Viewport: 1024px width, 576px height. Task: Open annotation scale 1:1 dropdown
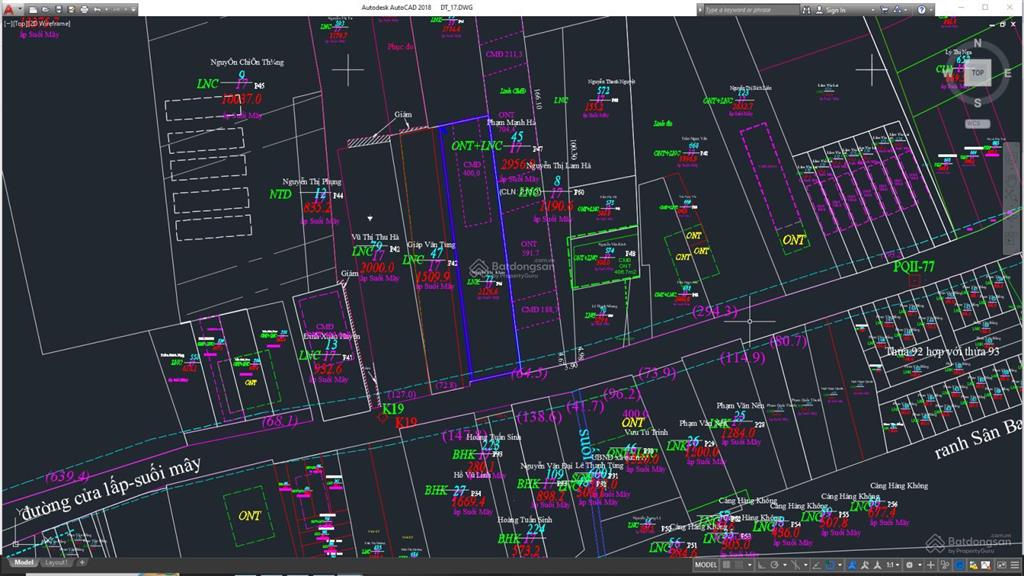click(892, 565)
